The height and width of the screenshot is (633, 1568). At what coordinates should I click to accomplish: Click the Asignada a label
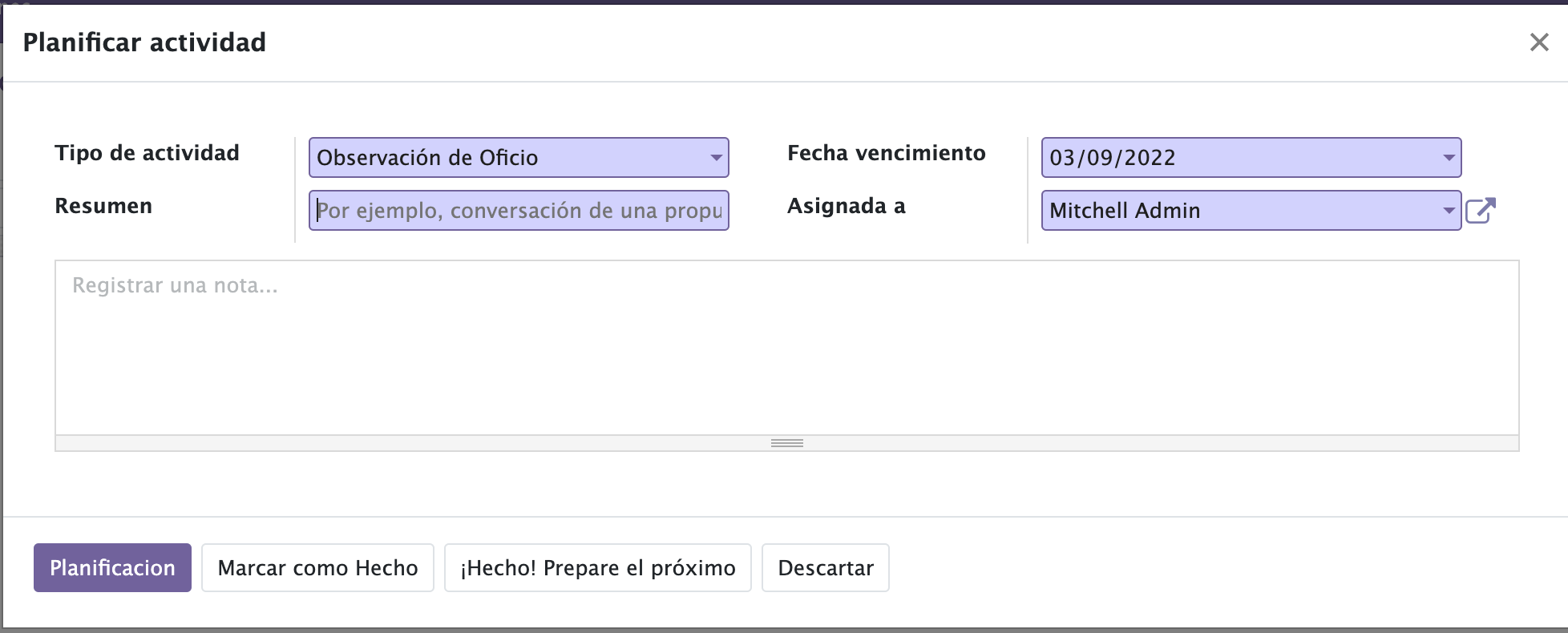coord(846,206)
